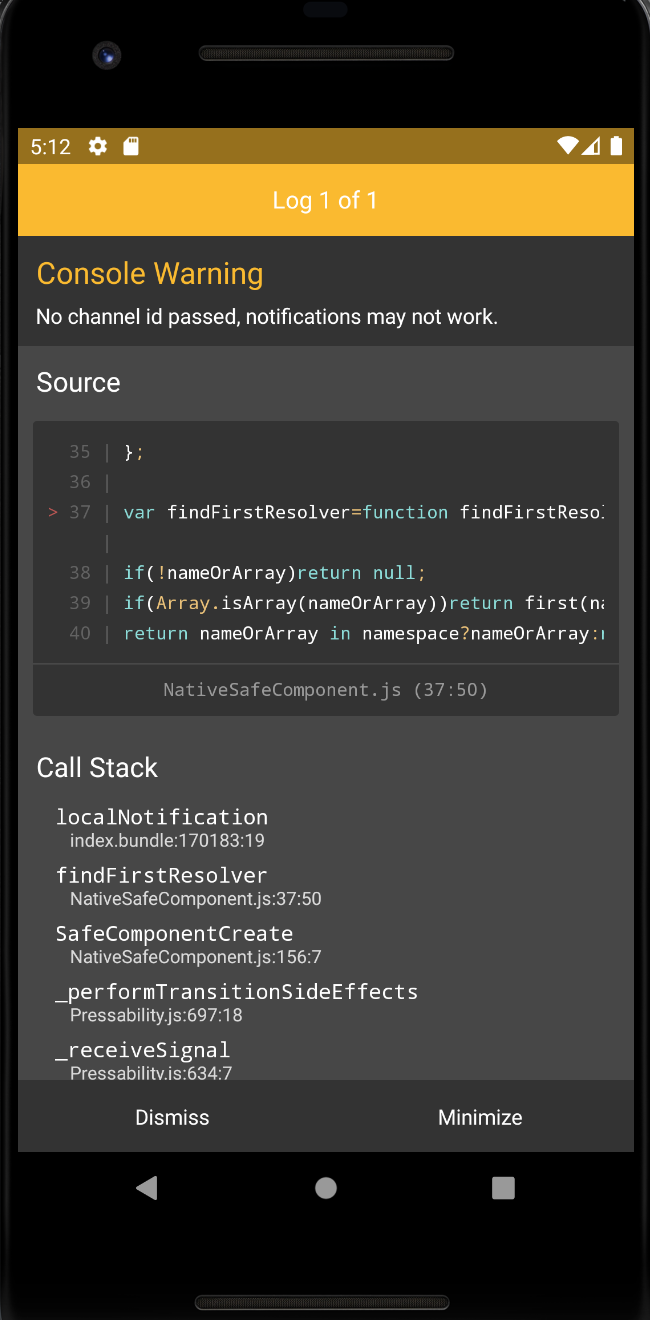Tap the settings gear in status bar

pos(98,147)
